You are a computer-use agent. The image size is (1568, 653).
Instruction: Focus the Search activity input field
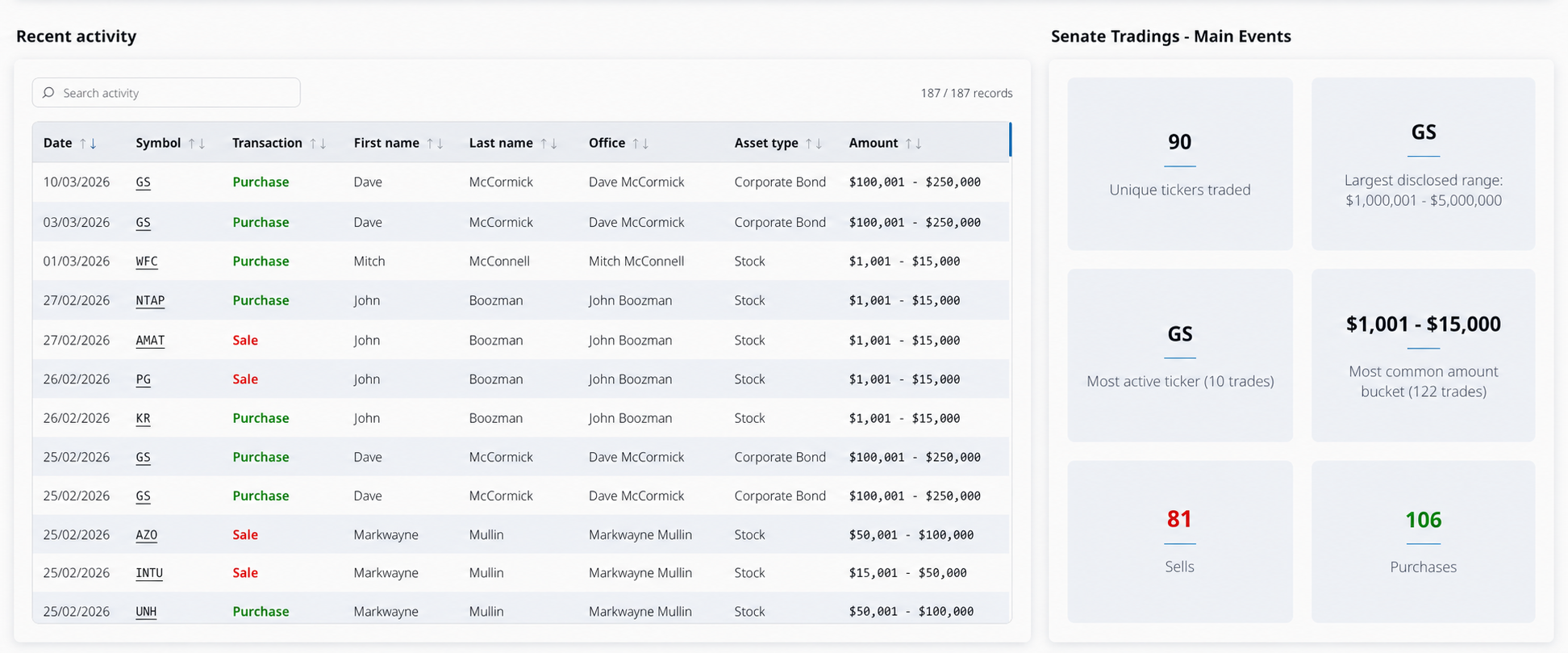pyautogui.click(x=166, y=93)
